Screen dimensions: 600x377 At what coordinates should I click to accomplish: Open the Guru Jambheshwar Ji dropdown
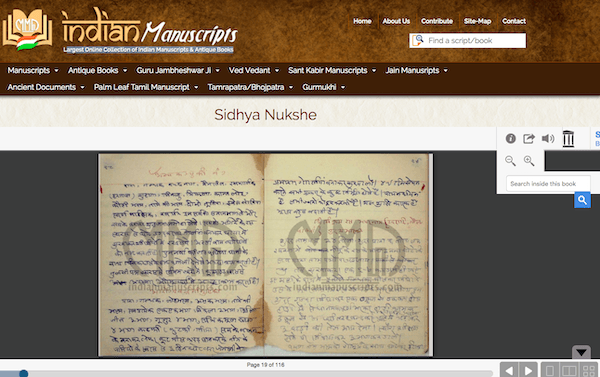coord(178,70)
